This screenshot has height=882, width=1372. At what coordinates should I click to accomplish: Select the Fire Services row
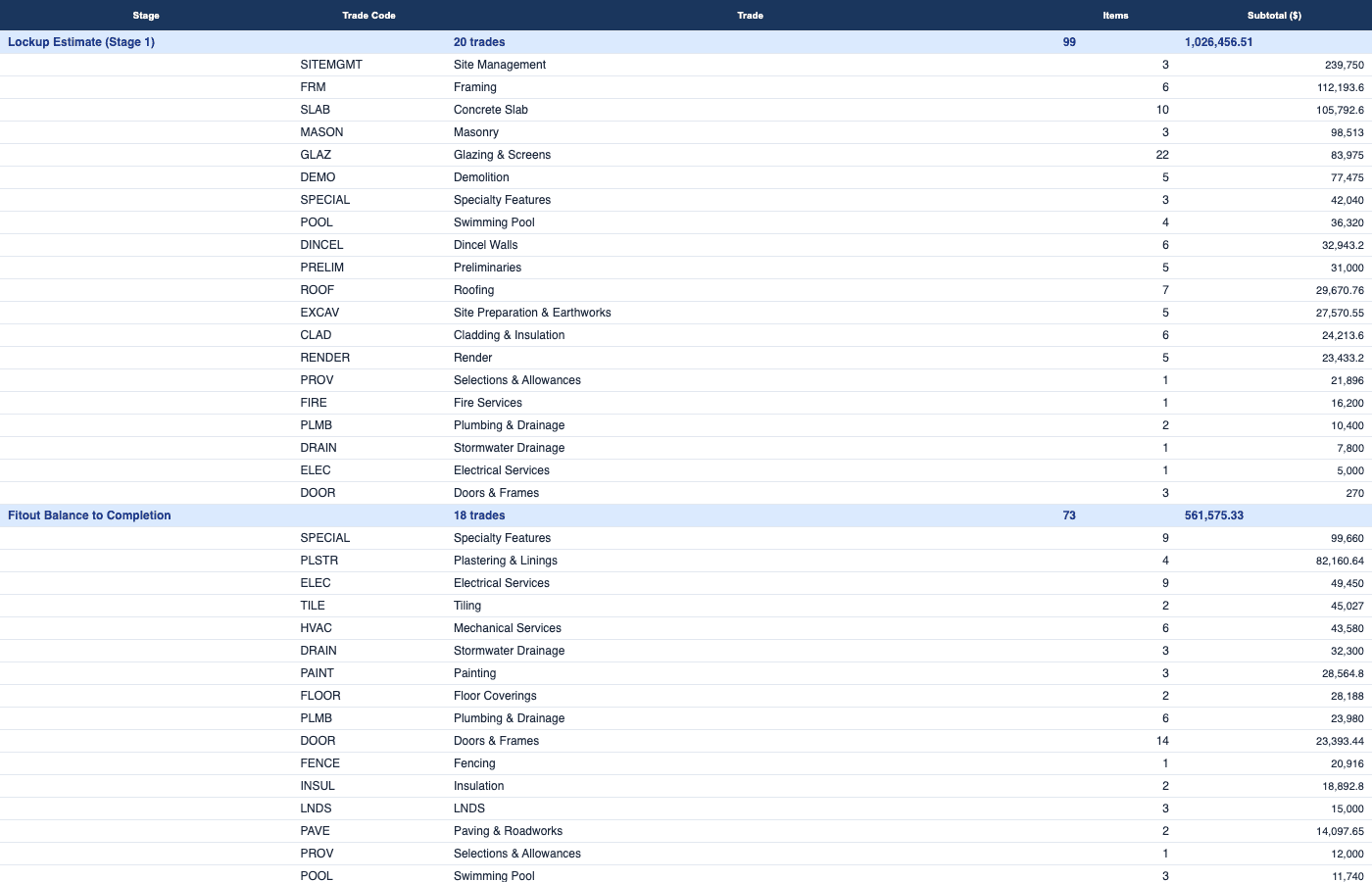click(x=488, y=403)
